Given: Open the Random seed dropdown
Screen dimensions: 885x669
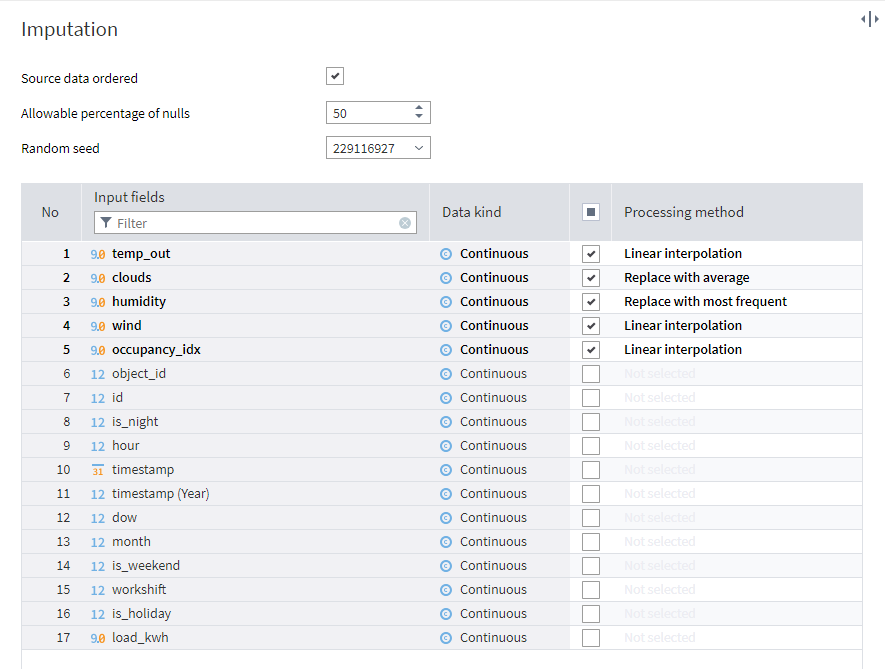Looking at the screenshot, I should coord(418,148).
